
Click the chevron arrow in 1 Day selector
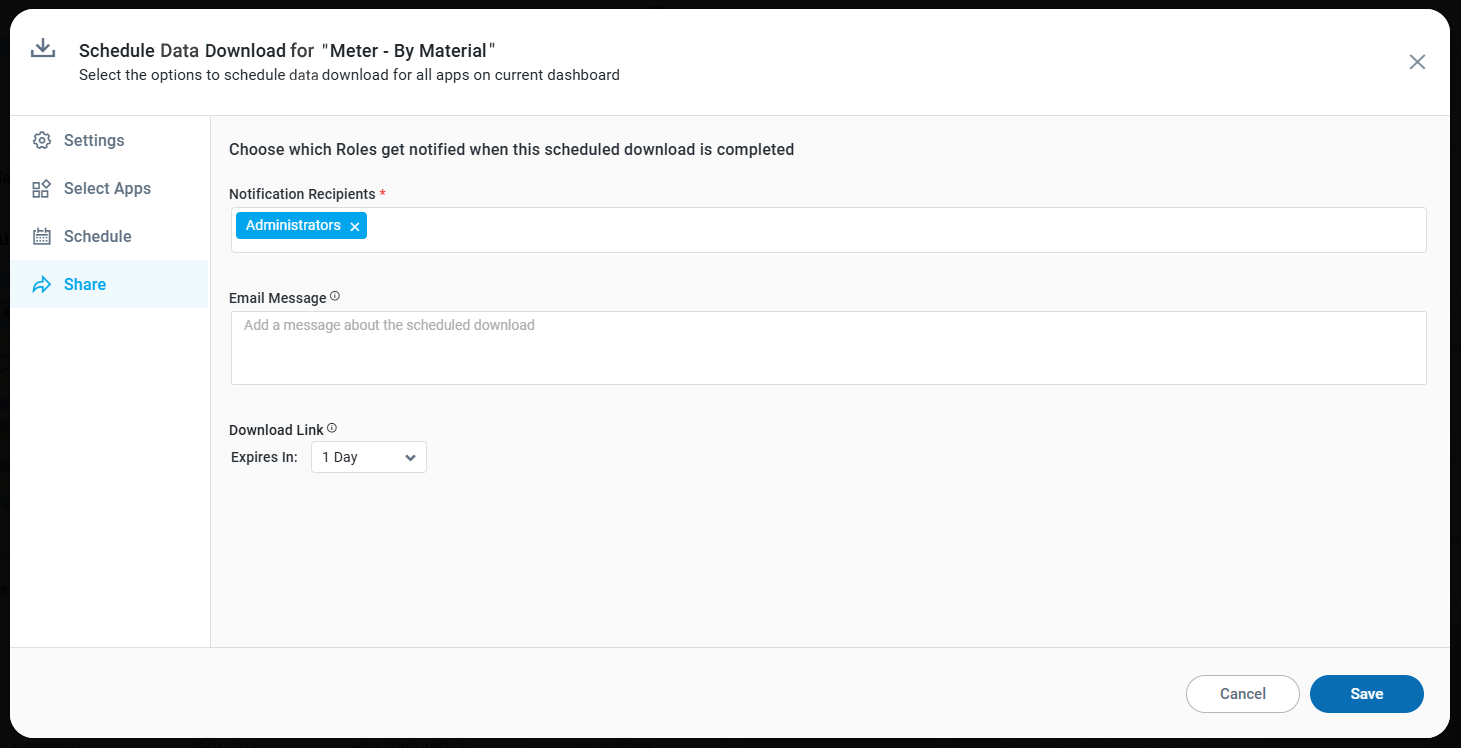[410, 457]
